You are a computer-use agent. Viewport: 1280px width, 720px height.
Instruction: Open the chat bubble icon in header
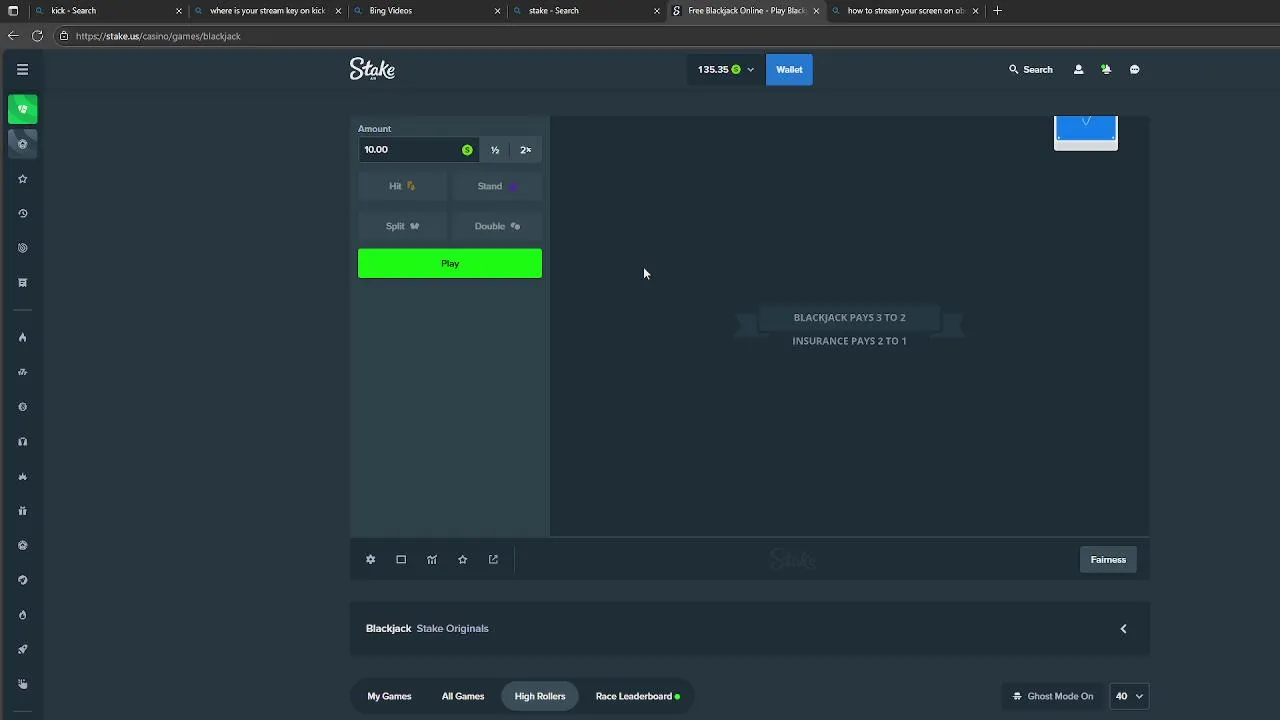click(1134, 70)
